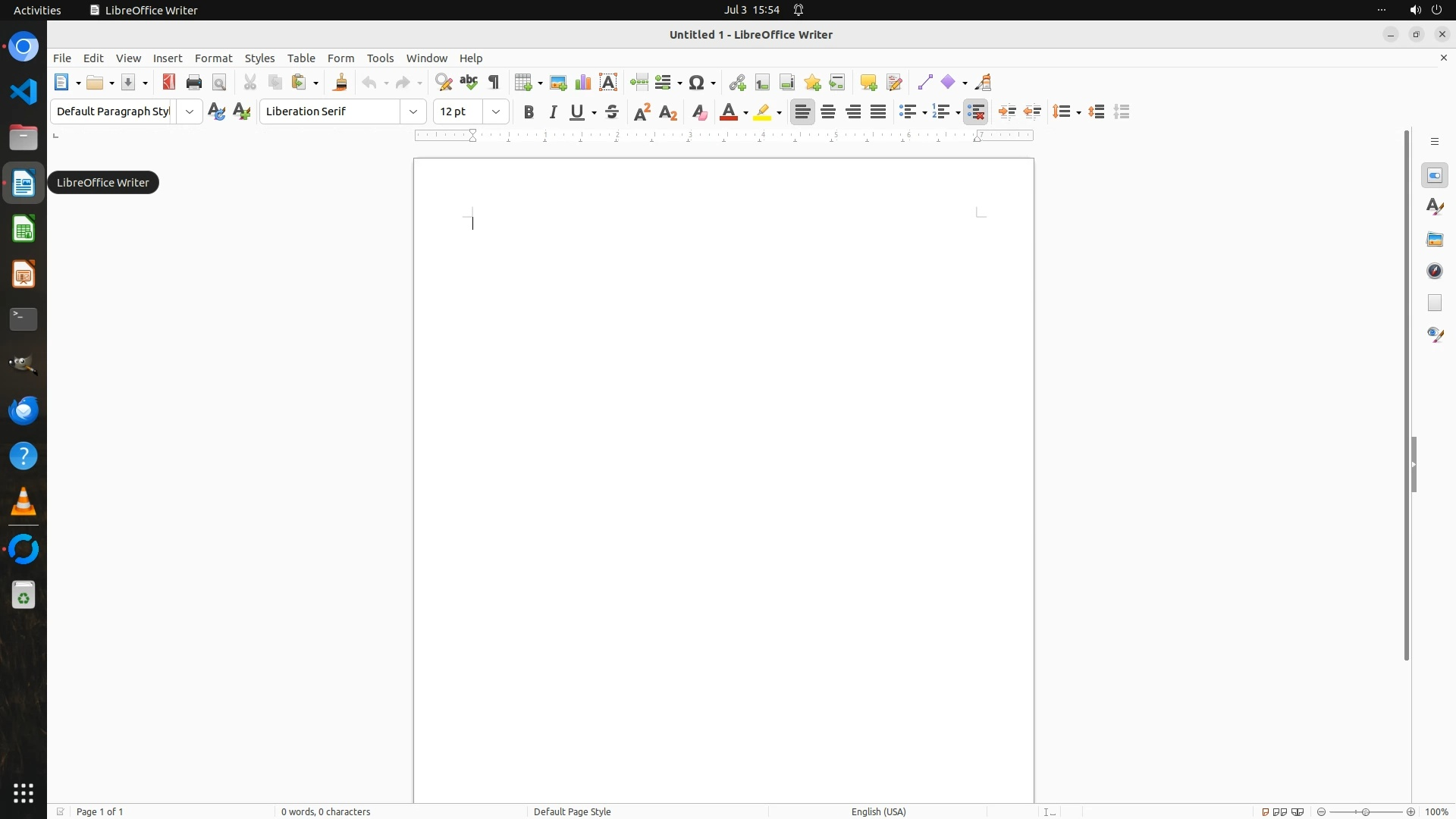
Task: Open the font name dropdown list
Action: (413, 112)
